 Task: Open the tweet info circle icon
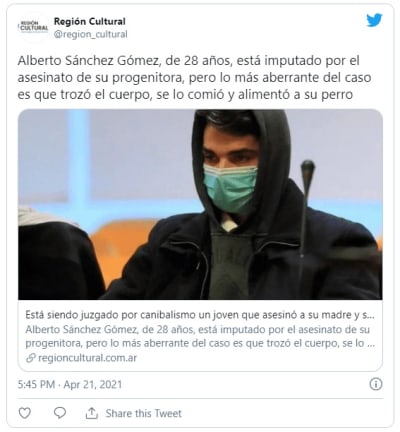pyautogui.click(x=376, y=384)
